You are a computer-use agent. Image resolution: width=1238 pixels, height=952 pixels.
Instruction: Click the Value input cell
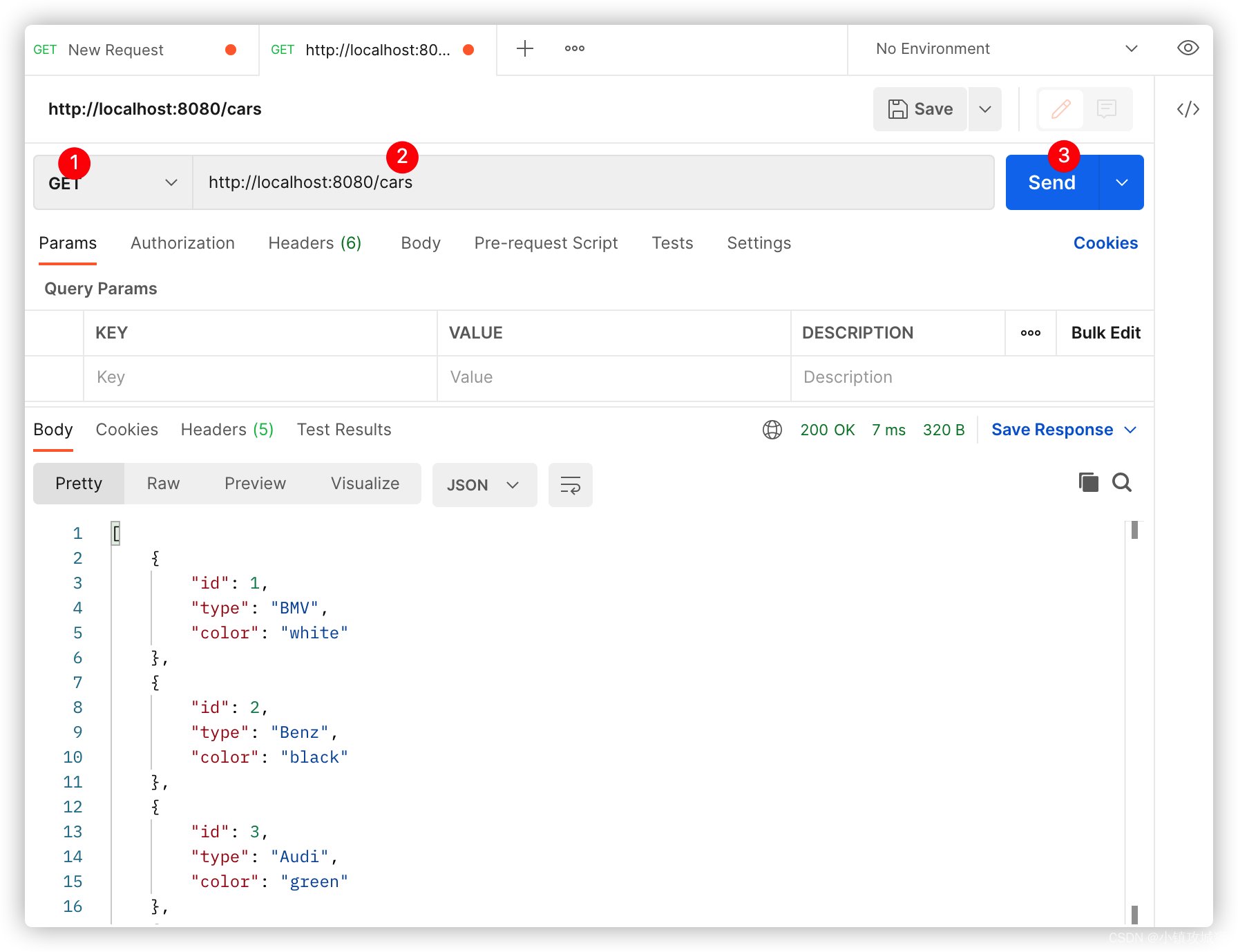tap(614, 377)
